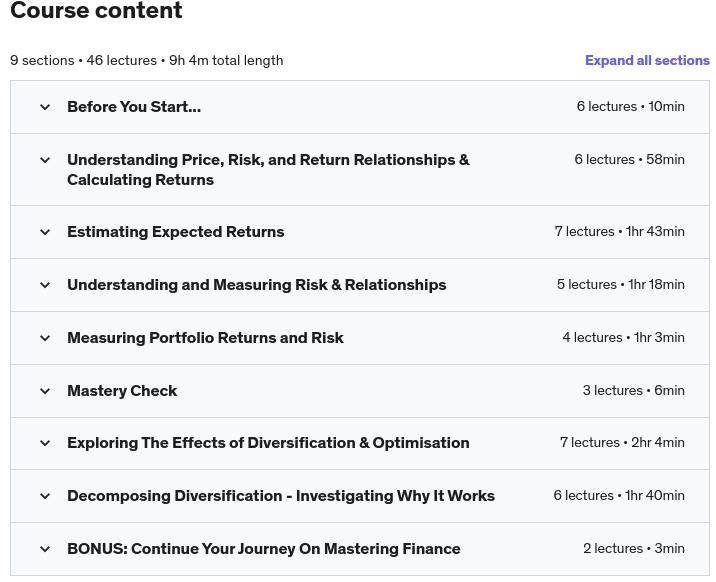
Task: Click the chevron beside Before You Start...
Action: pyautogui.click(x=45, y=107)
